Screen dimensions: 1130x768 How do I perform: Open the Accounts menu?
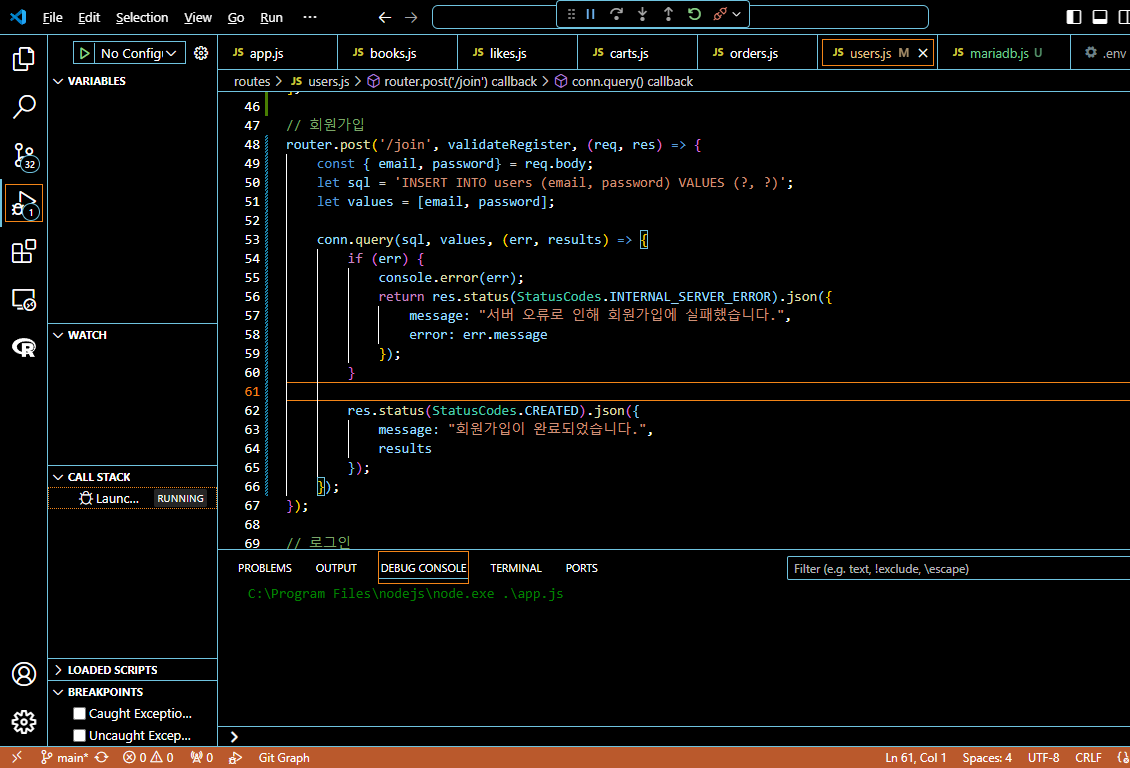point(24,674)
